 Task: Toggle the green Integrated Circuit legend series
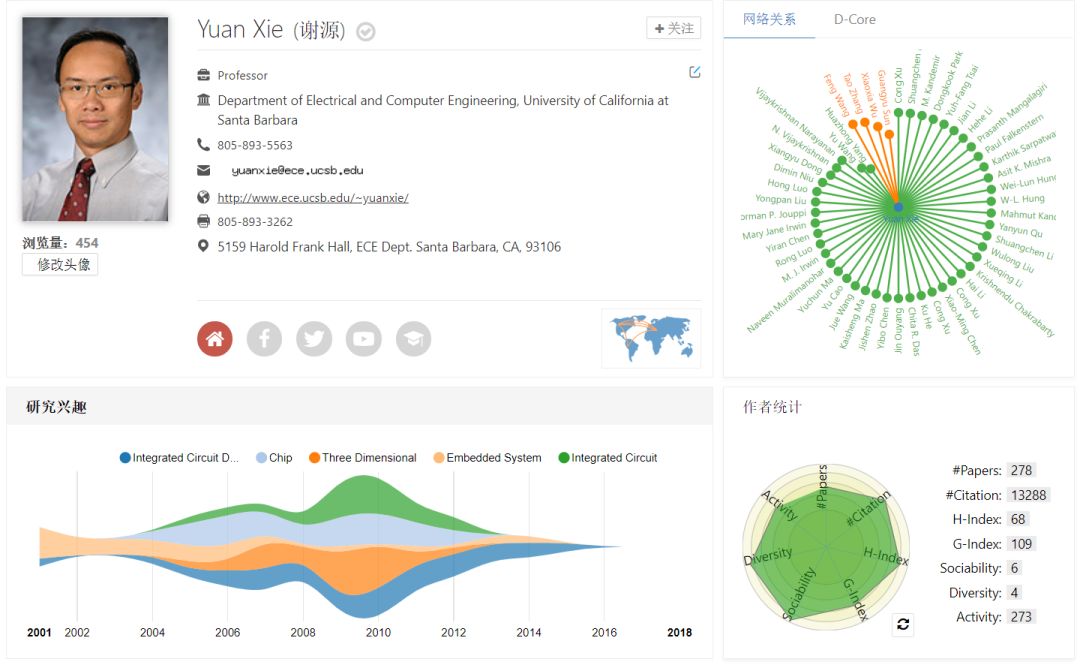pos(607,458)
